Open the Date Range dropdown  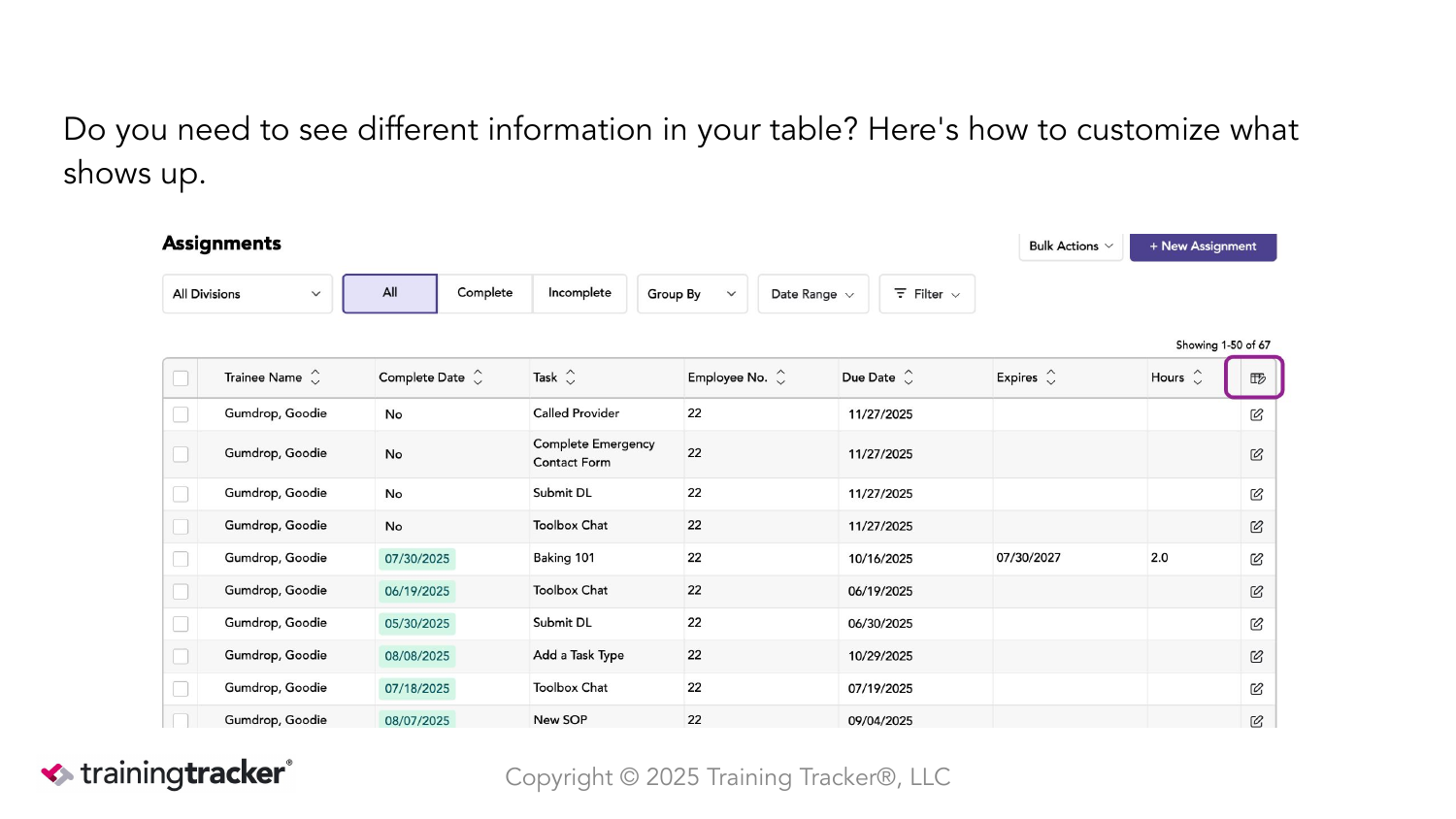tap(813, 294)
